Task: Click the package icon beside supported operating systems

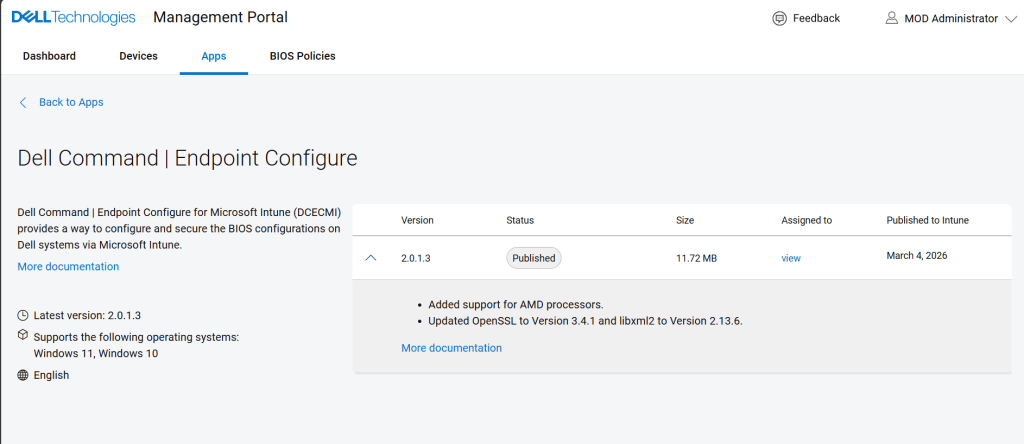Action: [x=23, y=336]
